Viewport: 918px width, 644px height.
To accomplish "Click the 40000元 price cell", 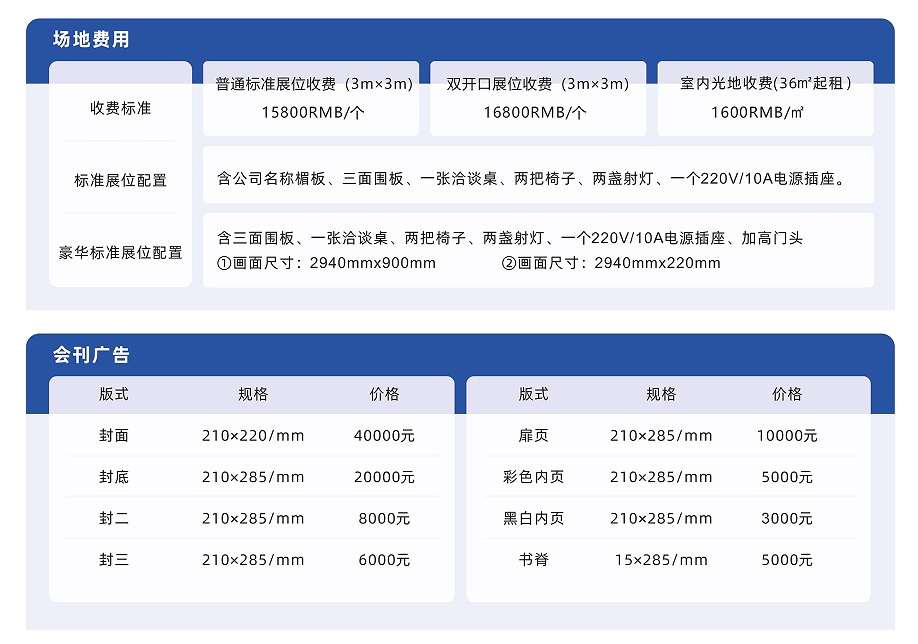I will click(x=384, y=436).
